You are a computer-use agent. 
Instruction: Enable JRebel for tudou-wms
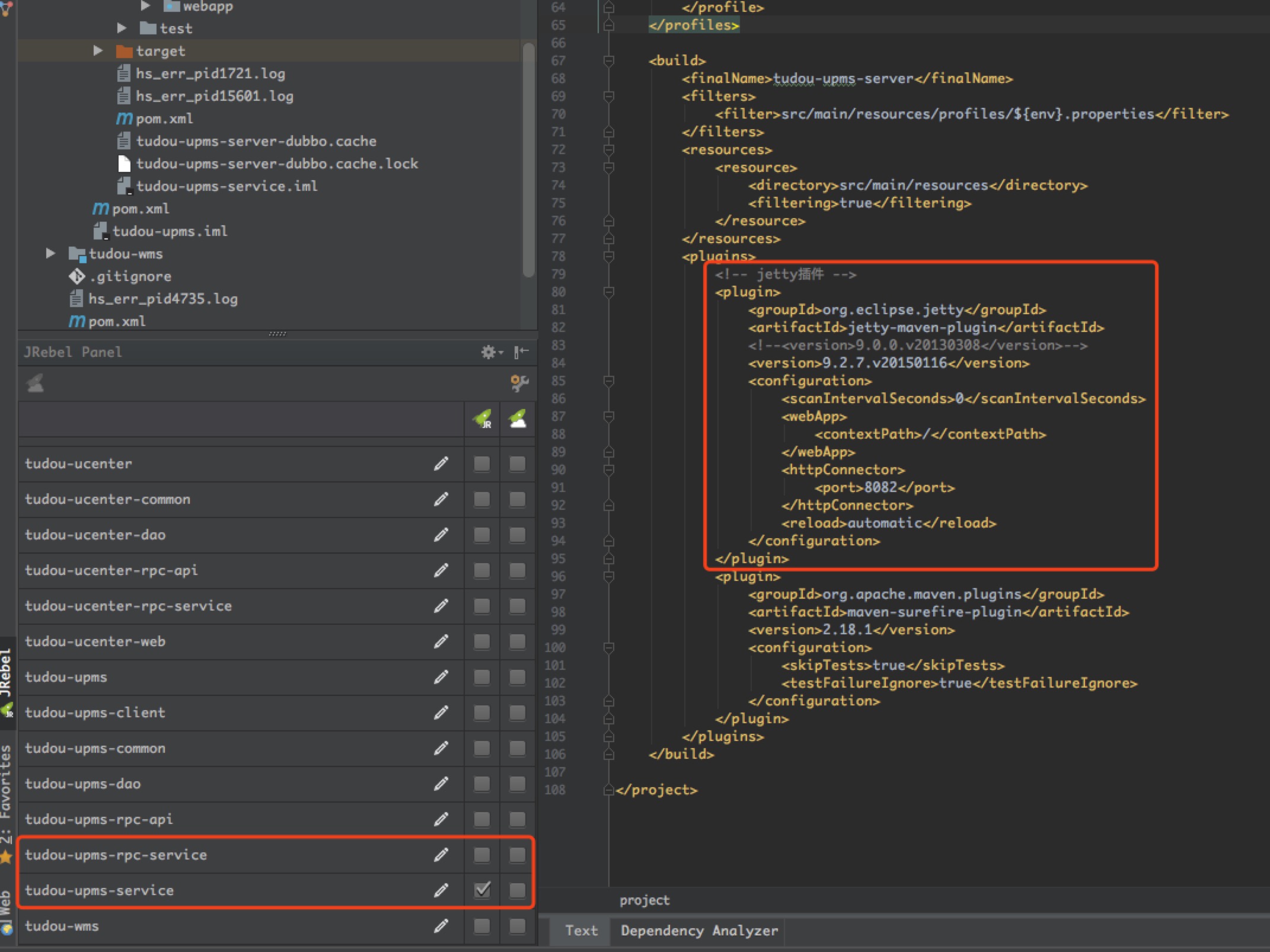pyautogui.click(x=482, y=926)
